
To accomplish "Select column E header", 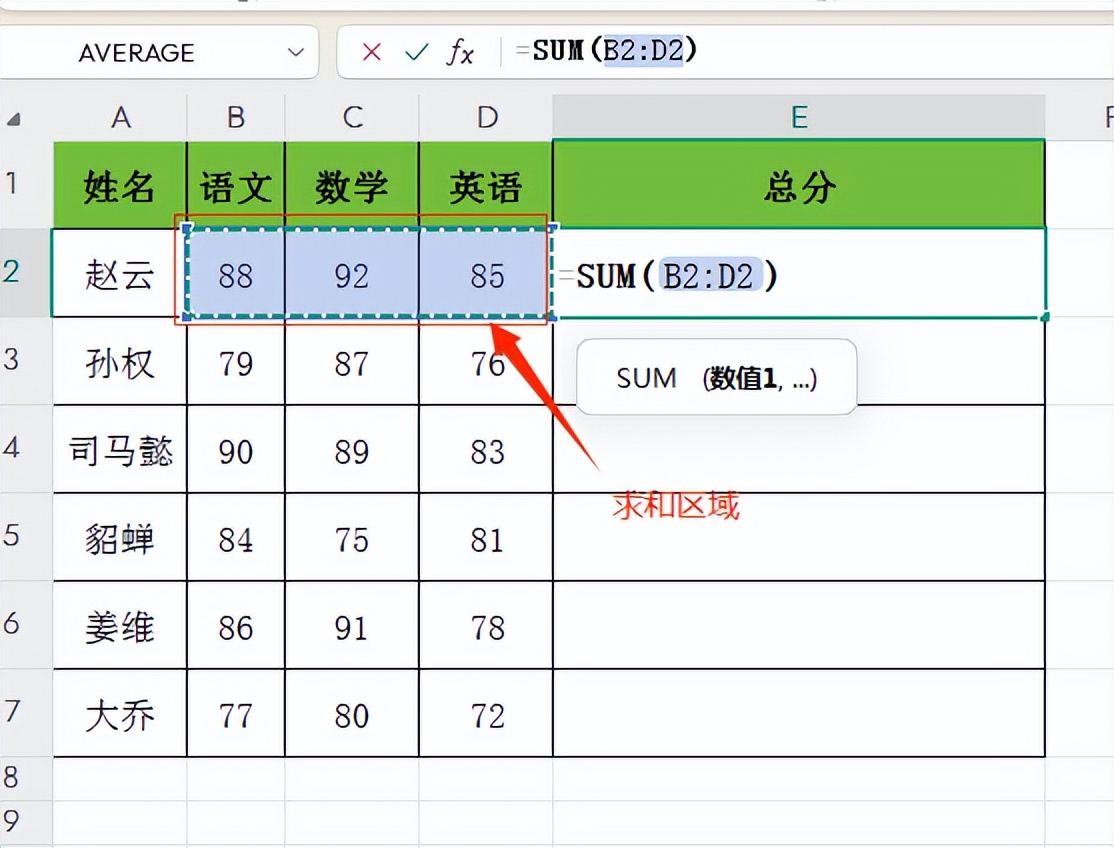I will point(799,117).
